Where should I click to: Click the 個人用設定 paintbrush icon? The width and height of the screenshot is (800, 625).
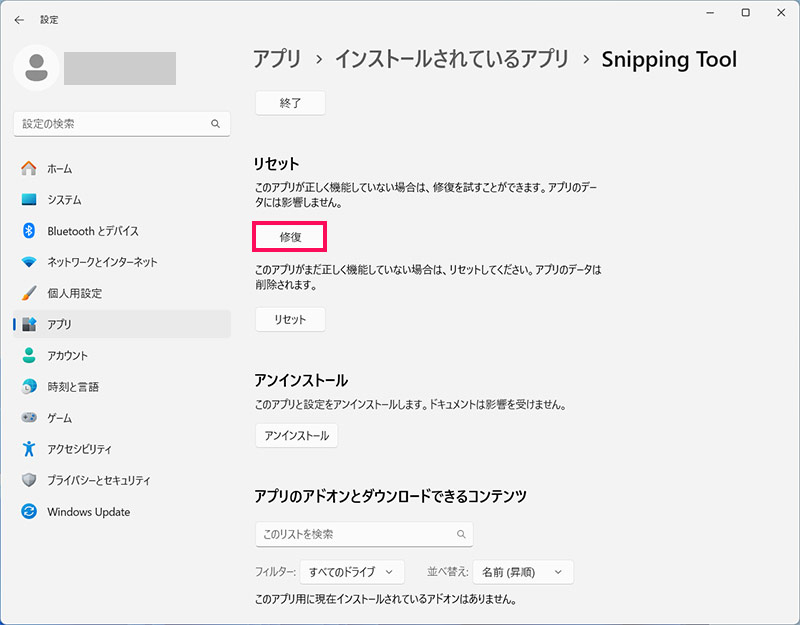(x=29, y=293)
